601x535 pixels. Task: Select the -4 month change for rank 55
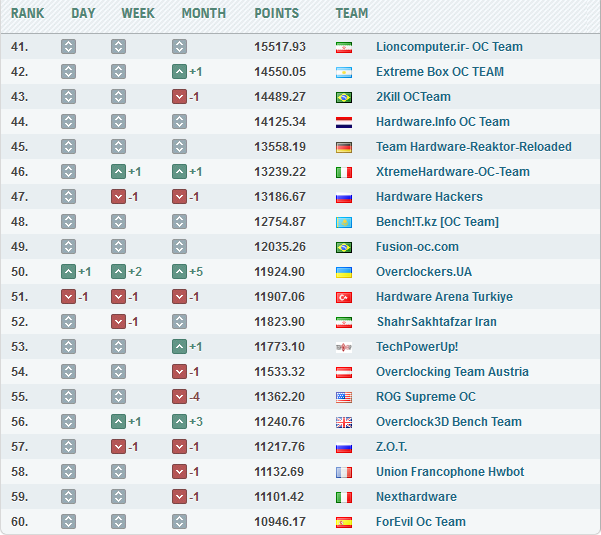click(194, 397)
